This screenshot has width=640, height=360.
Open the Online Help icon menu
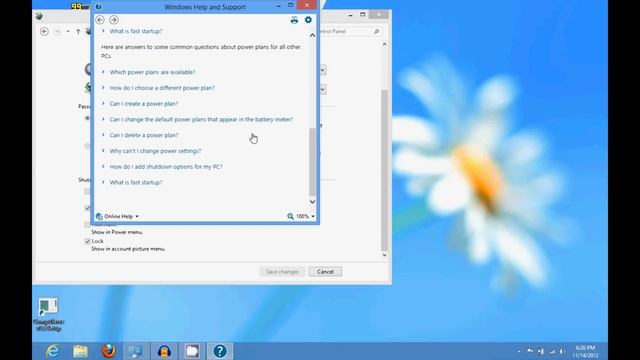point(99,216)
